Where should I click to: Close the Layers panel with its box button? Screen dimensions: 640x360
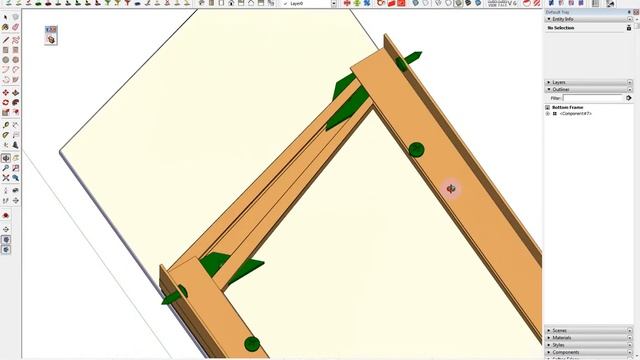coord(629,82)
